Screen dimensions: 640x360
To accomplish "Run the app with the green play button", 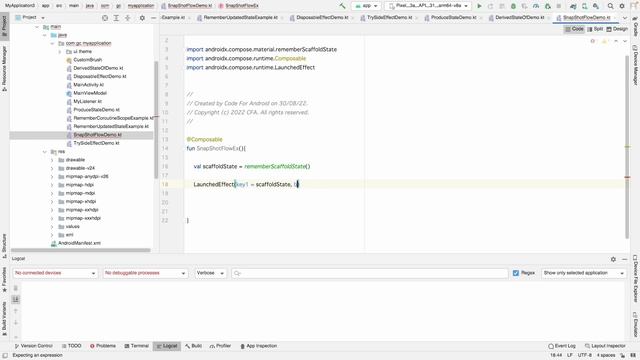I will [x=479, y=6].
